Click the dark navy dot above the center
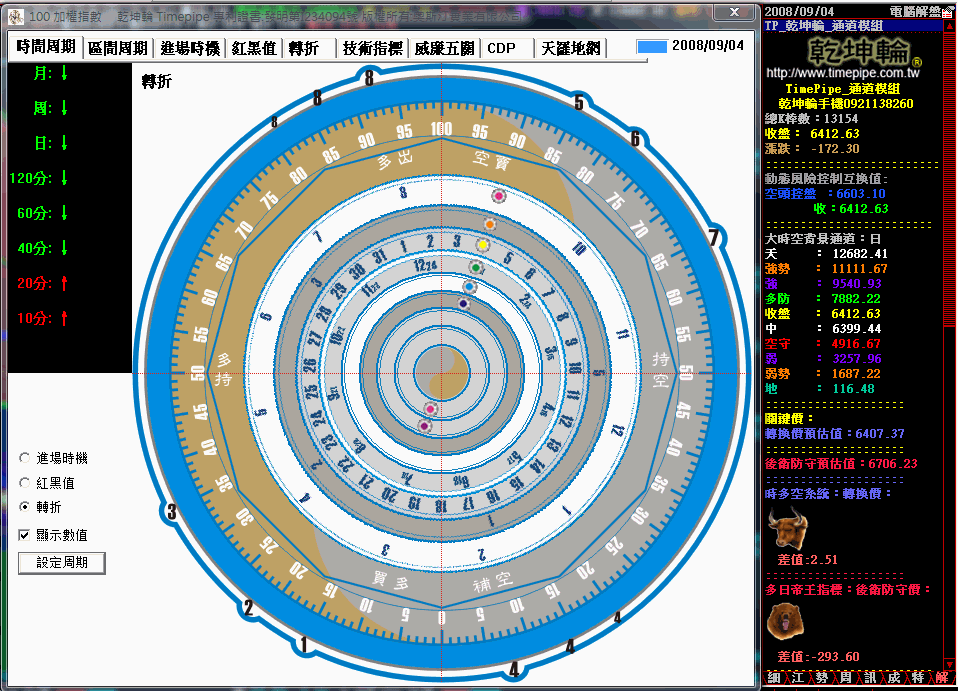The height and width of the screenshot is (691, 958). [x=464, y=304]
